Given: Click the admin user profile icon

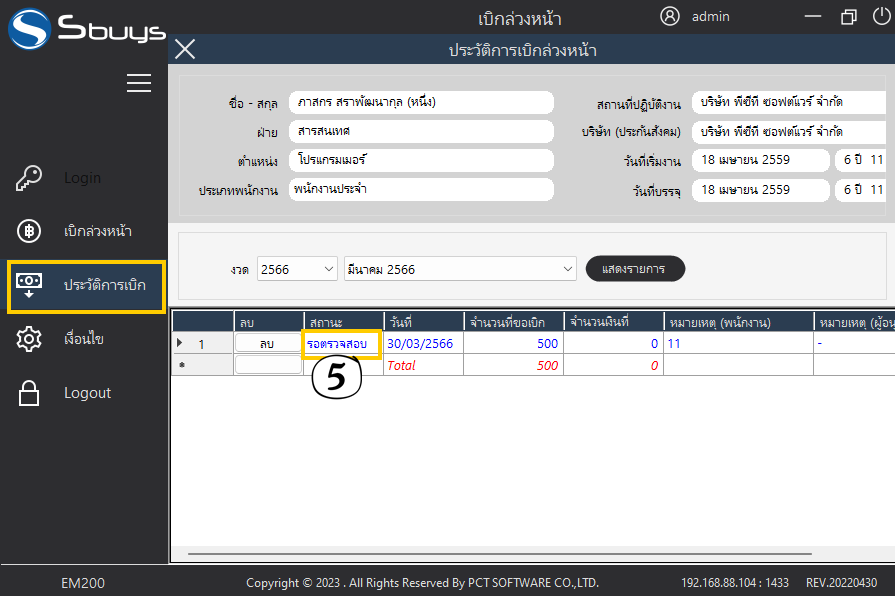Looking at the screenshot, I should (670, 16).
